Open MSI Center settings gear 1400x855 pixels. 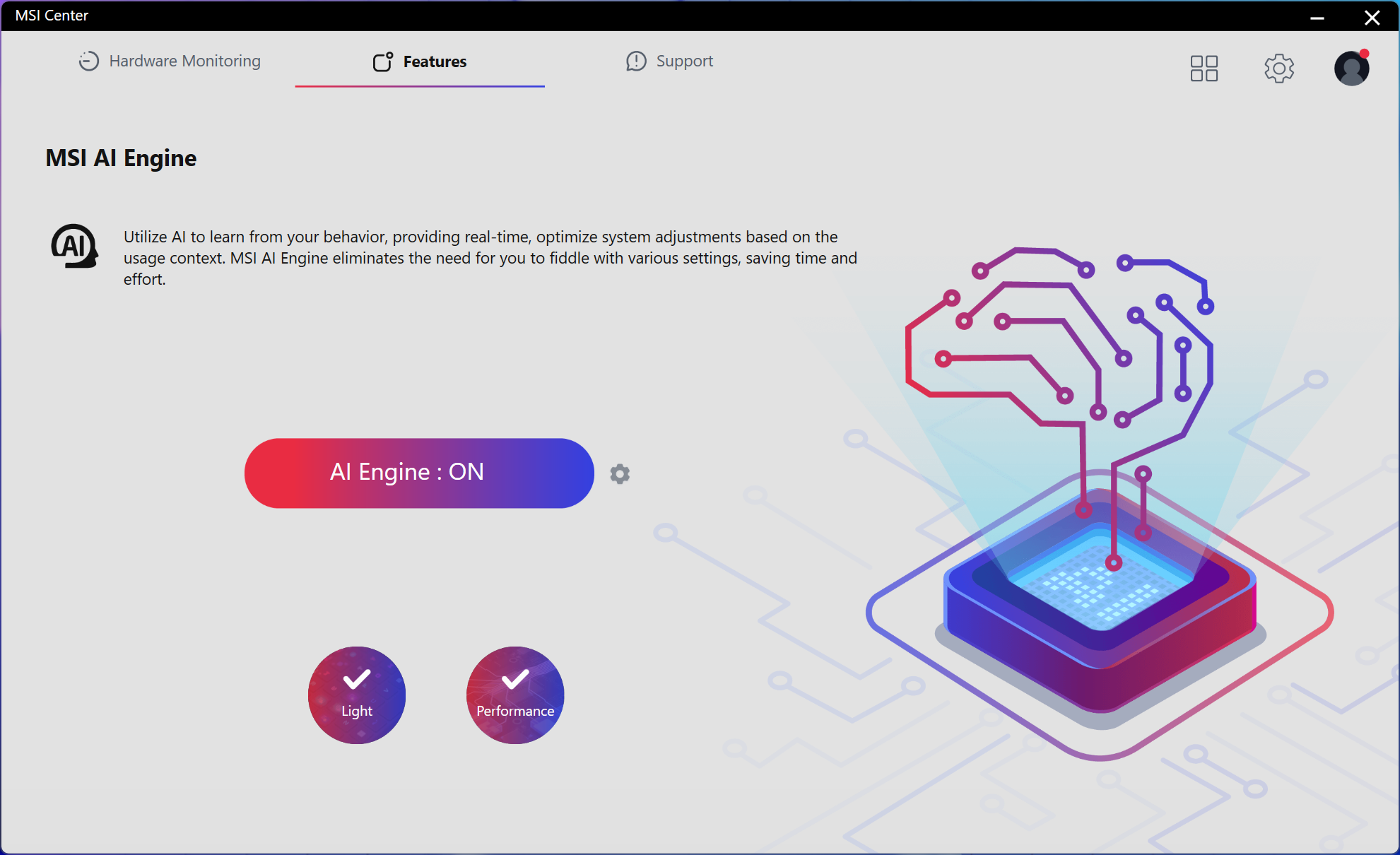(1279, 69)
